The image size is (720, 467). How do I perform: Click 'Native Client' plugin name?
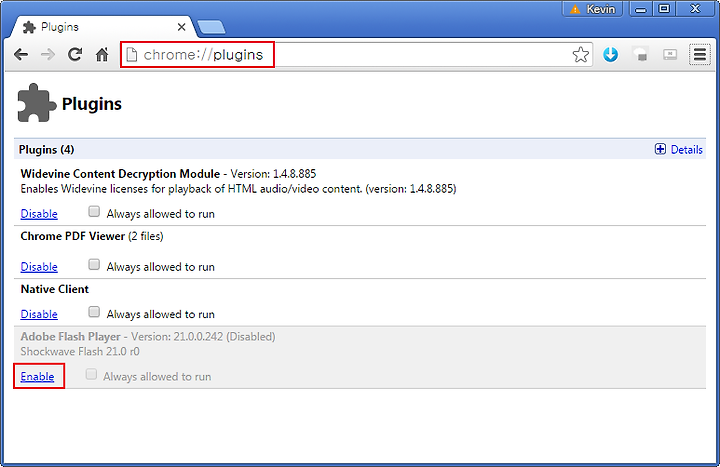click(x=55, y=289)
